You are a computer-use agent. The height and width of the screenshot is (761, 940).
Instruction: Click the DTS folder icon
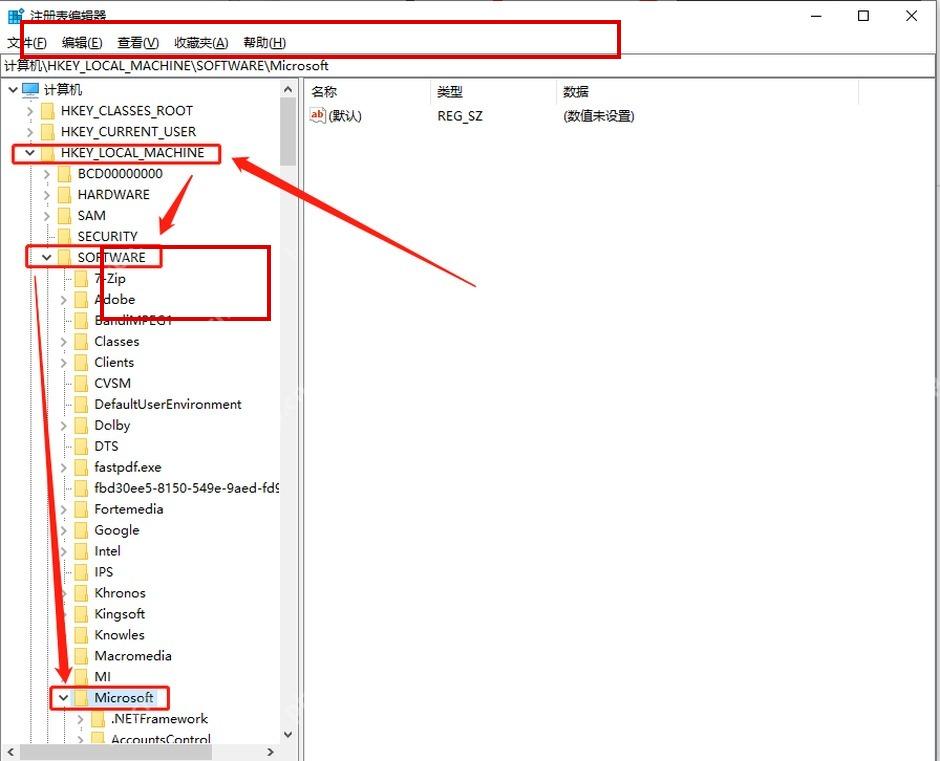pos(81,447)
